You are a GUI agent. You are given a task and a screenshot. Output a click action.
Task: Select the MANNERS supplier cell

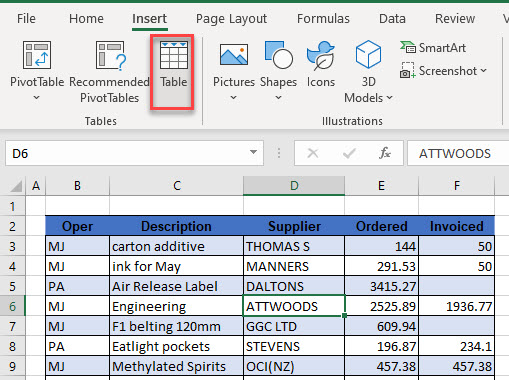tap(294, 266)
